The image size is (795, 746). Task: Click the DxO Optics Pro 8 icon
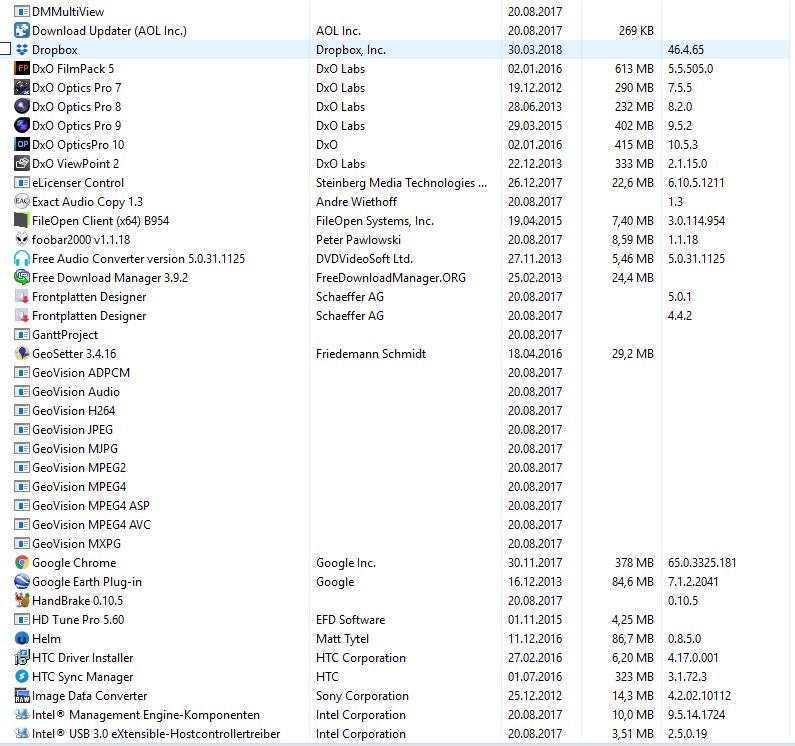point(22,106)
